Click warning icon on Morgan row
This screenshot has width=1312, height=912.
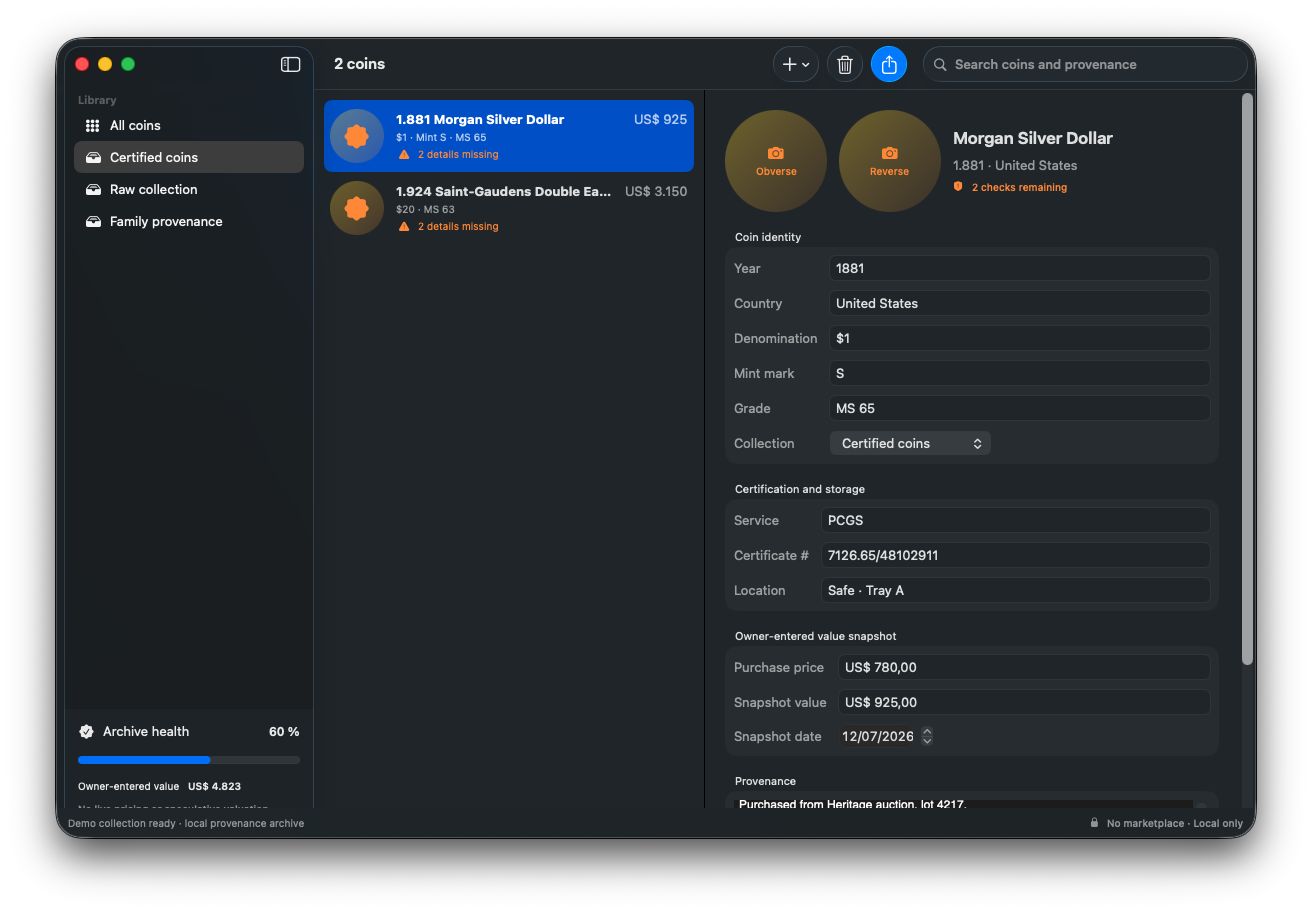(404, 155)
